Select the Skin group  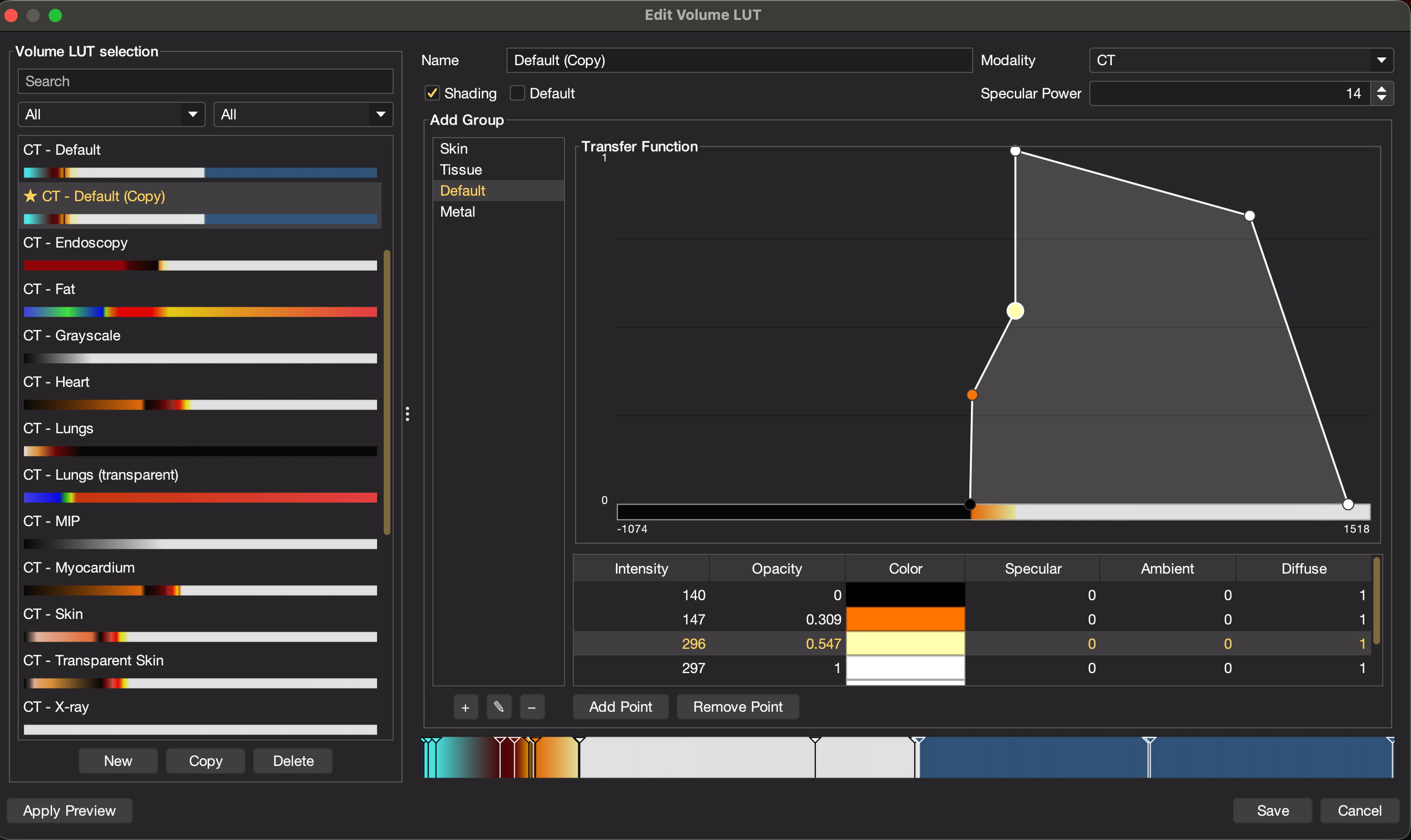point(498,148)
